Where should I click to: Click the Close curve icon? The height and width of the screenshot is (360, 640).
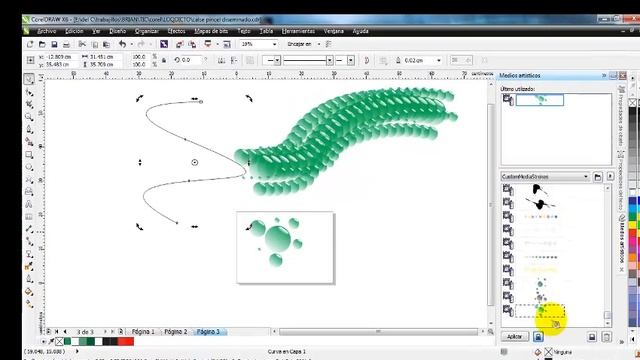(367, 60)
